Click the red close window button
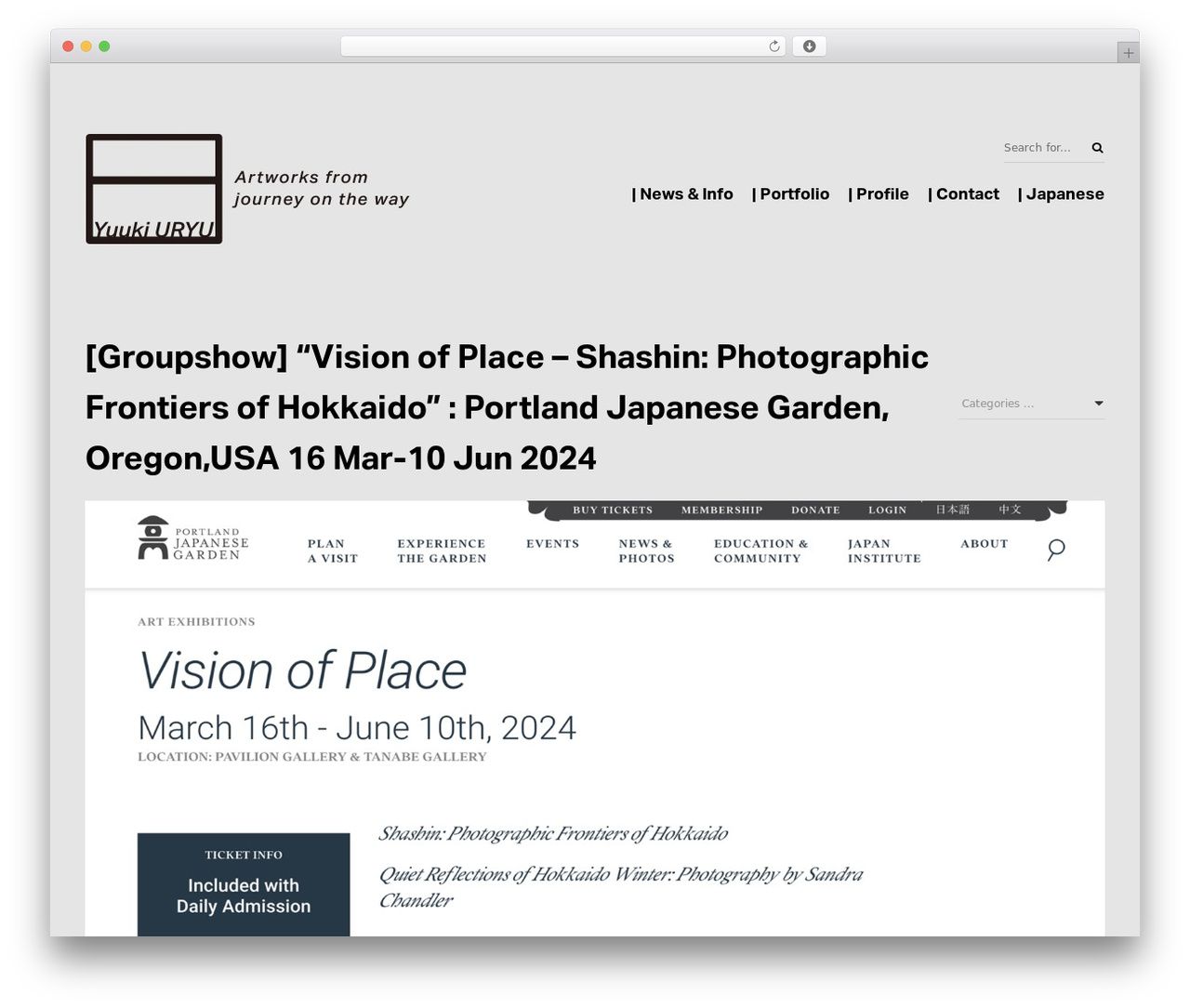 click(68, 46)
